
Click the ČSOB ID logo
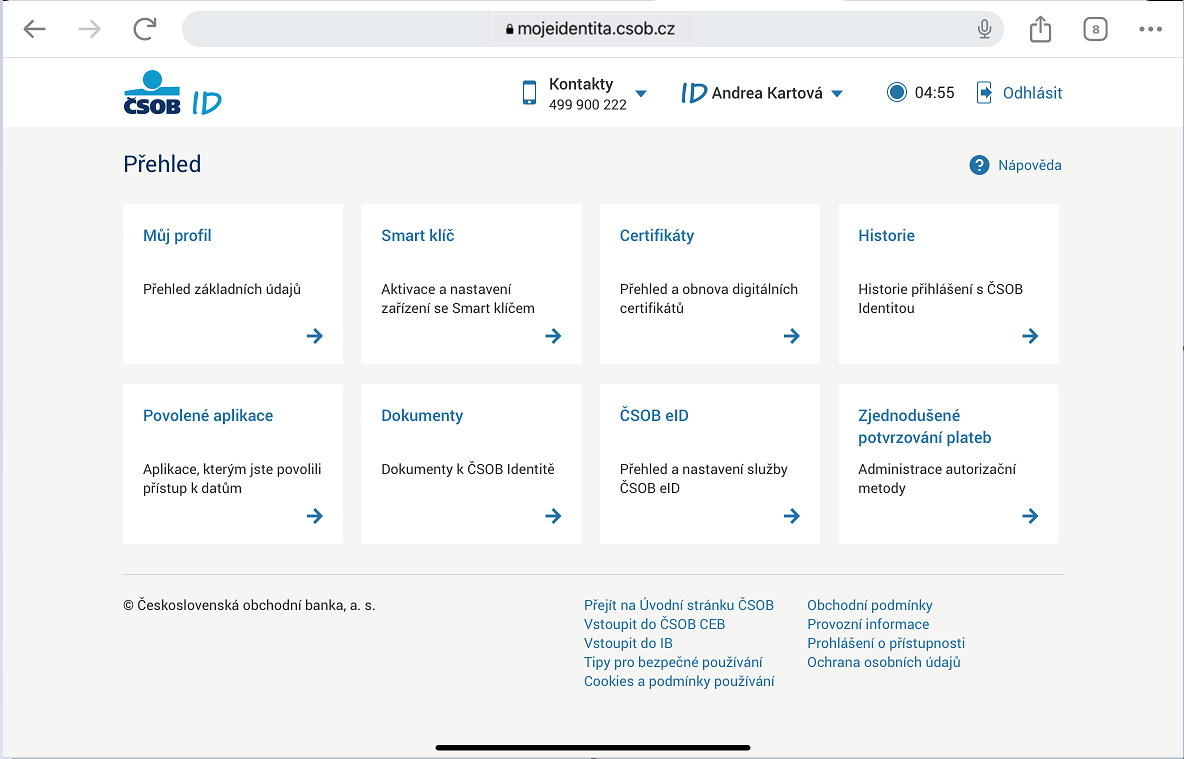[172, 93]
